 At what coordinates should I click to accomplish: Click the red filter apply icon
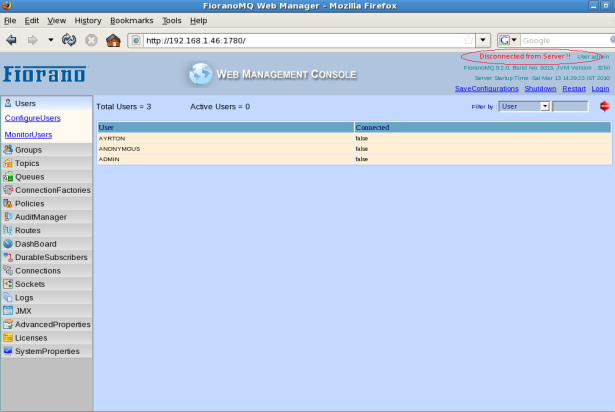point(604,106)
